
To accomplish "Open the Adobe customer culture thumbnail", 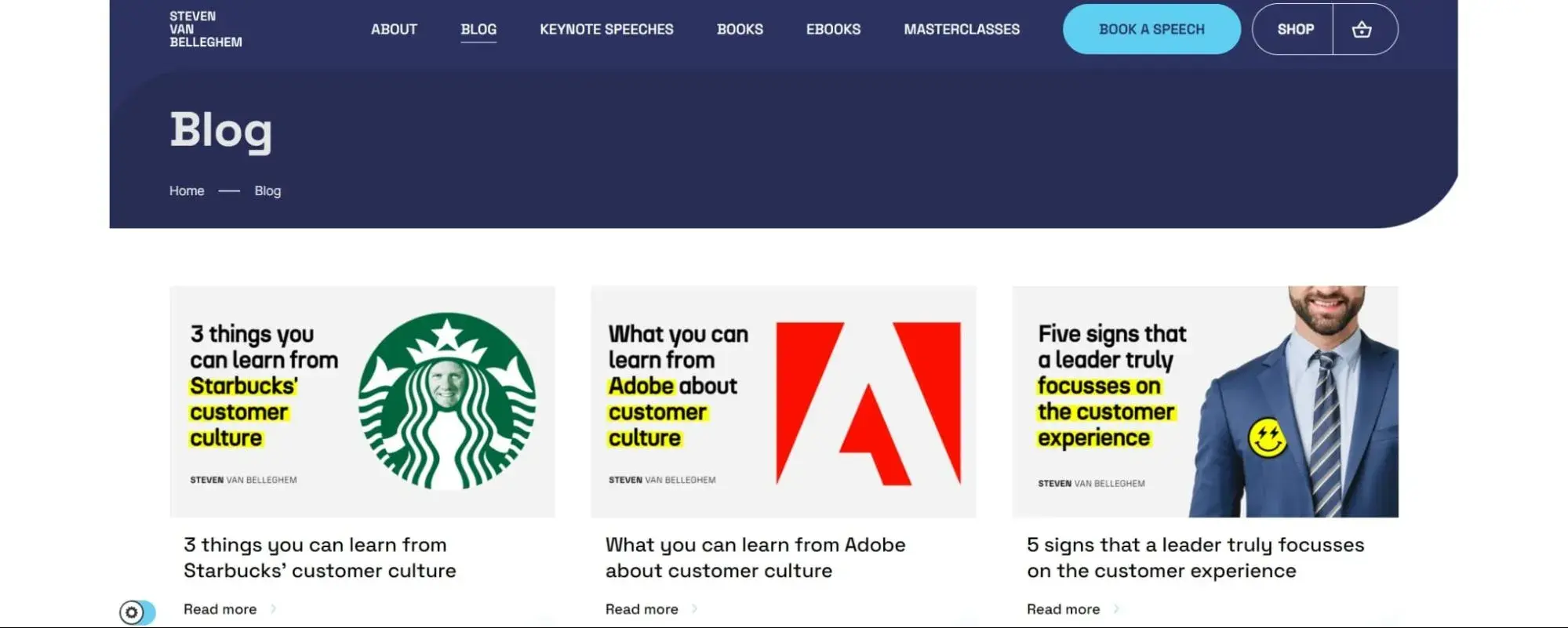I will (784, 401).
